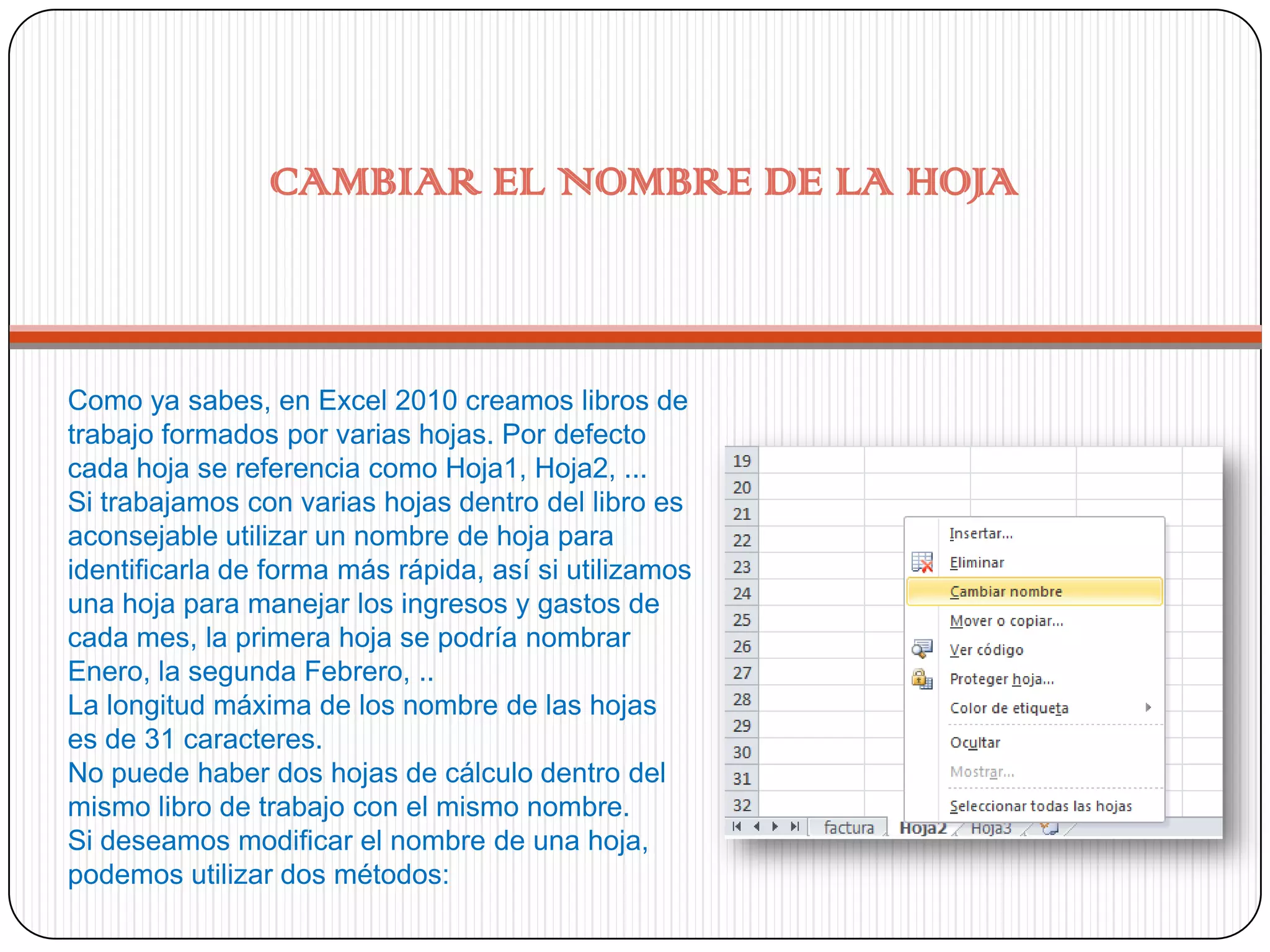Click the Ver código icon

[922, 649]
